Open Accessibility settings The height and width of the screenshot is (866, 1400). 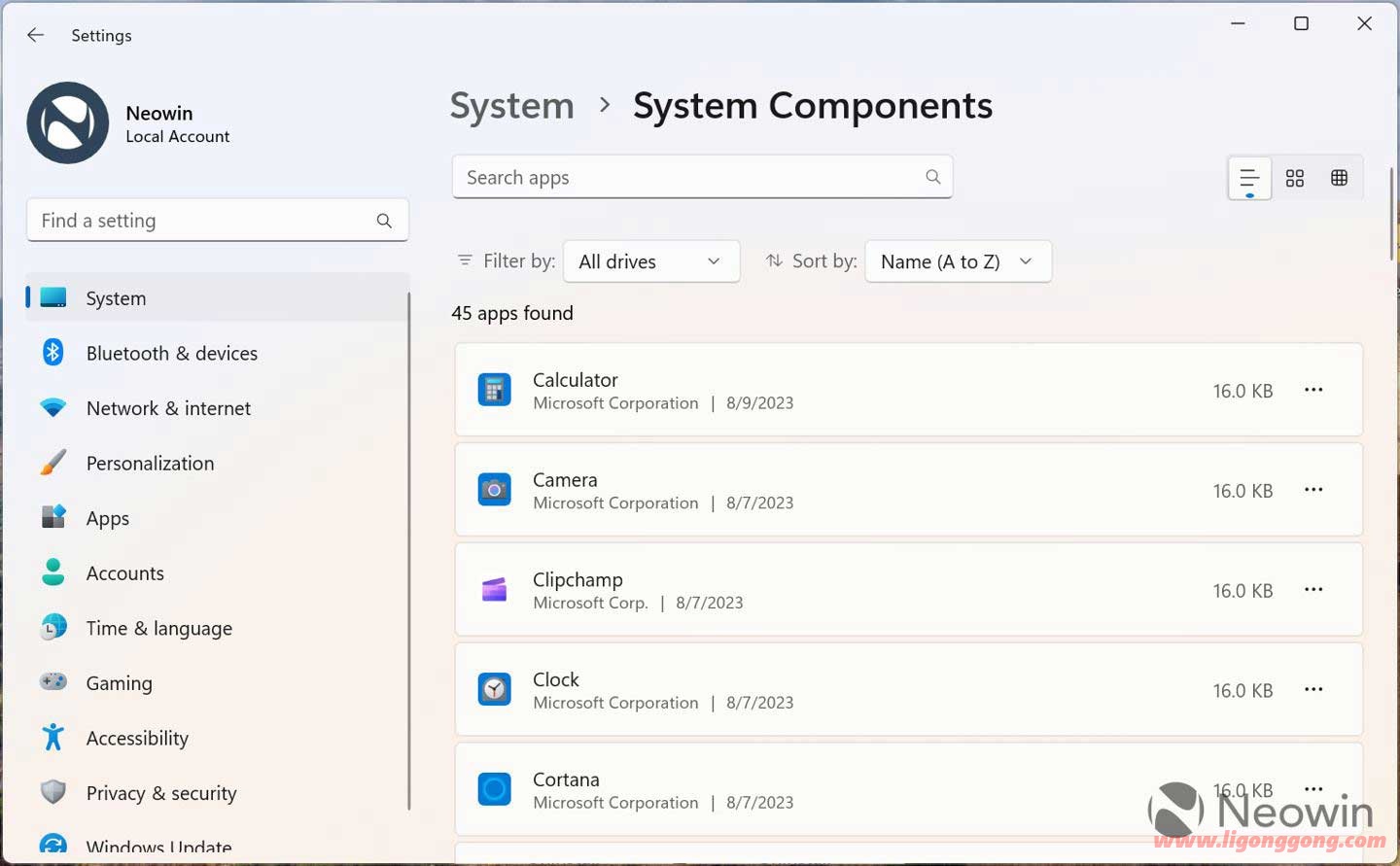(x=218, y=738)
